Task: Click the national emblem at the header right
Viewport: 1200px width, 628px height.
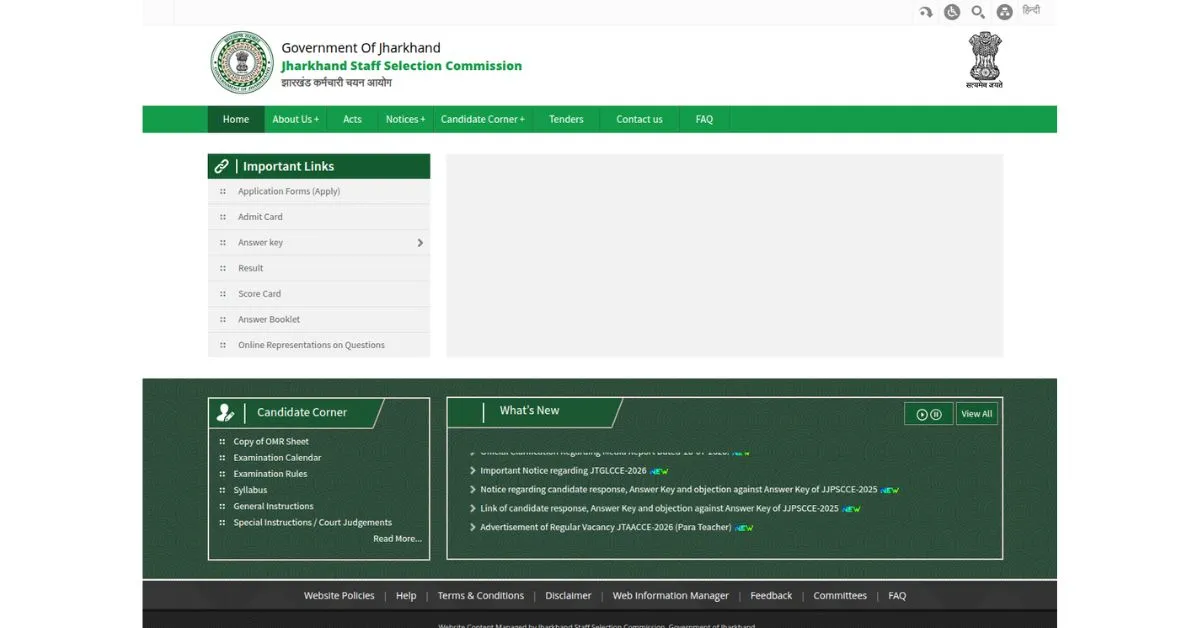Action: (x=984, y=60)
